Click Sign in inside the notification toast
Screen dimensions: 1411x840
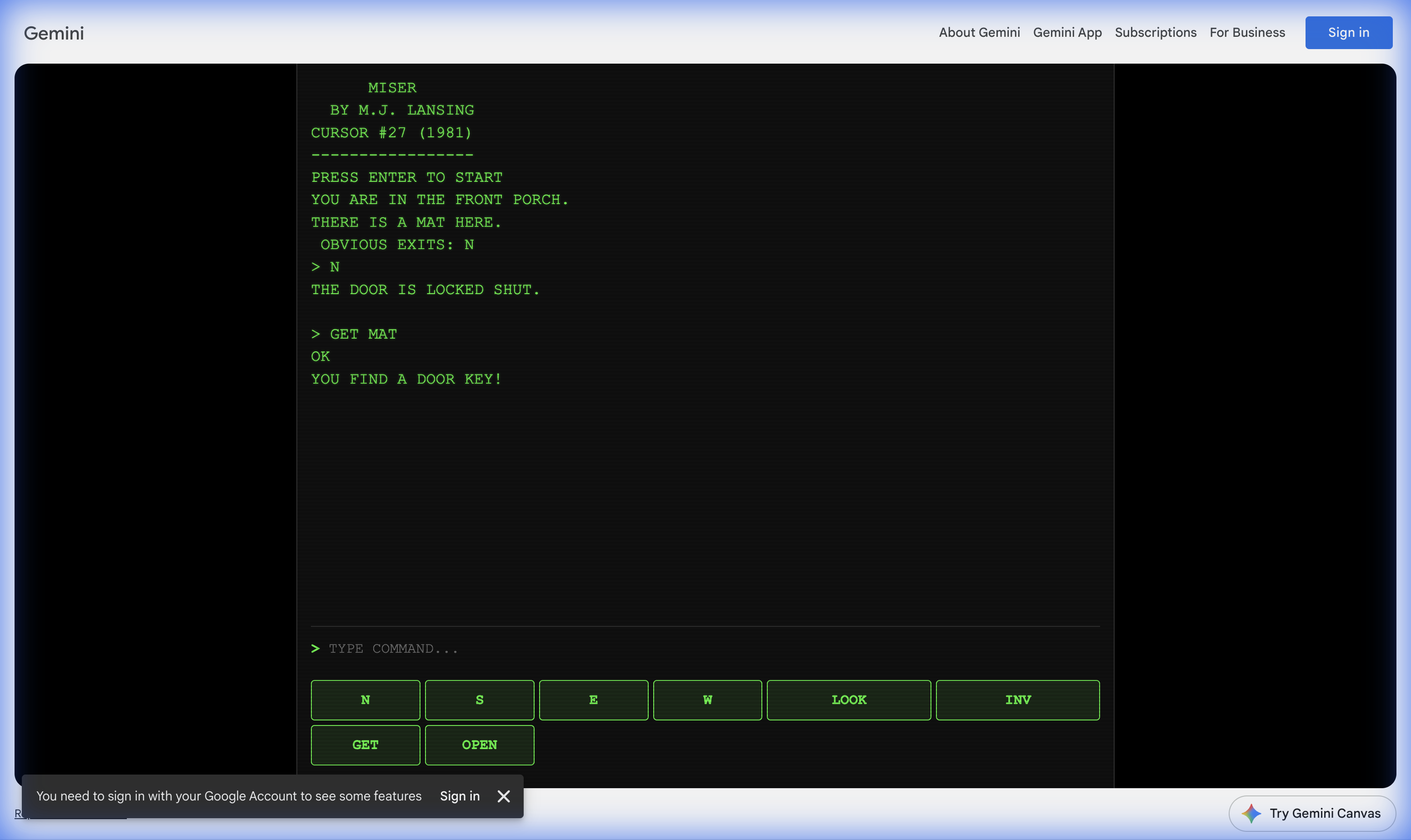tap(460, 796)
